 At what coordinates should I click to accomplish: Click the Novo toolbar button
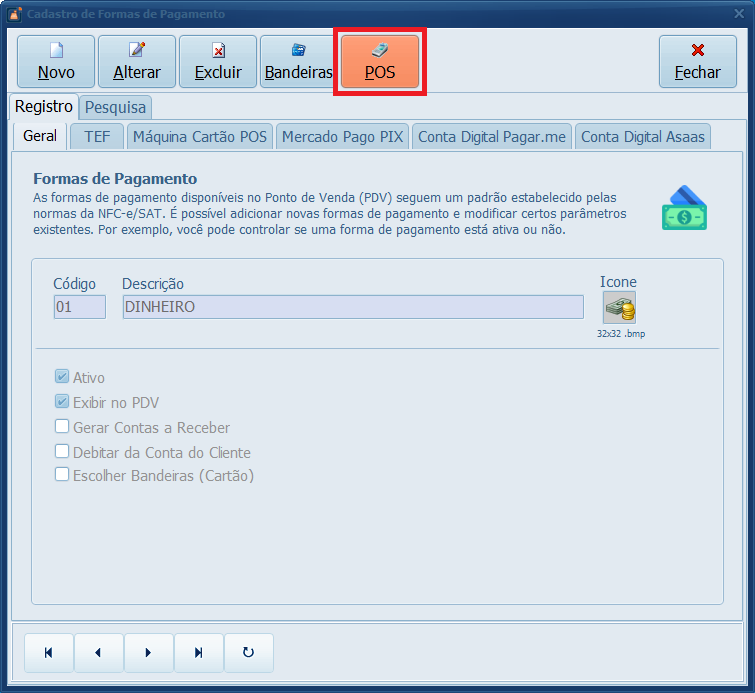click(56, 62)
